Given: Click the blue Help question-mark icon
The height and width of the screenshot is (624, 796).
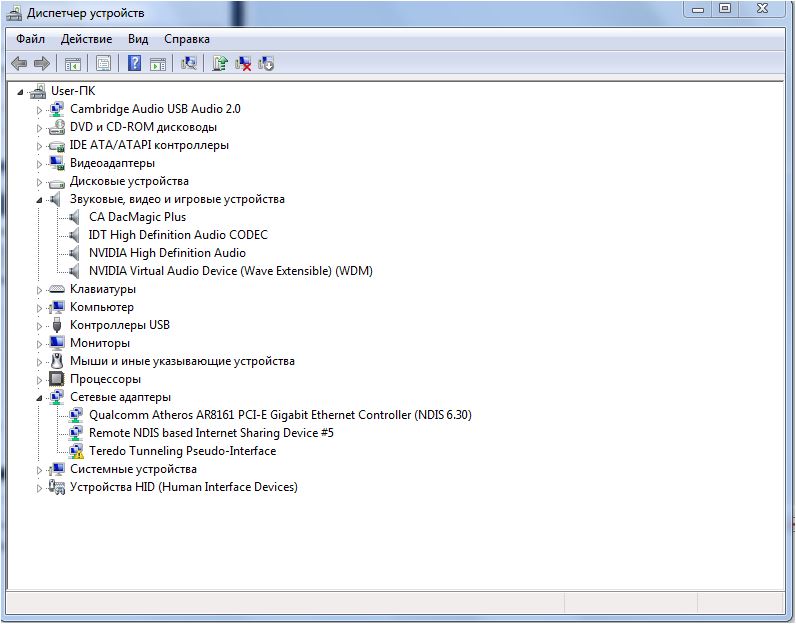Looking at the screenshot, I should click(x=133, y=64).
